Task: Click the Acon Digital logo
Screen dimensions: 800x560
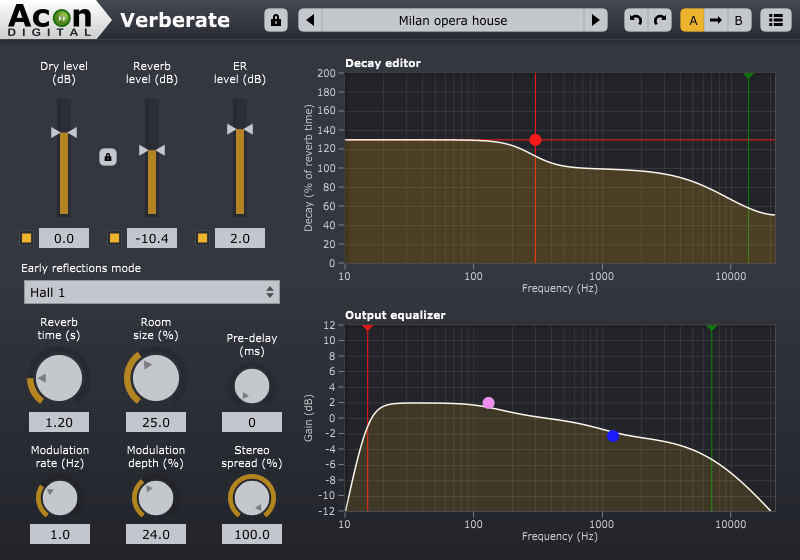Action: click(51, 20)
